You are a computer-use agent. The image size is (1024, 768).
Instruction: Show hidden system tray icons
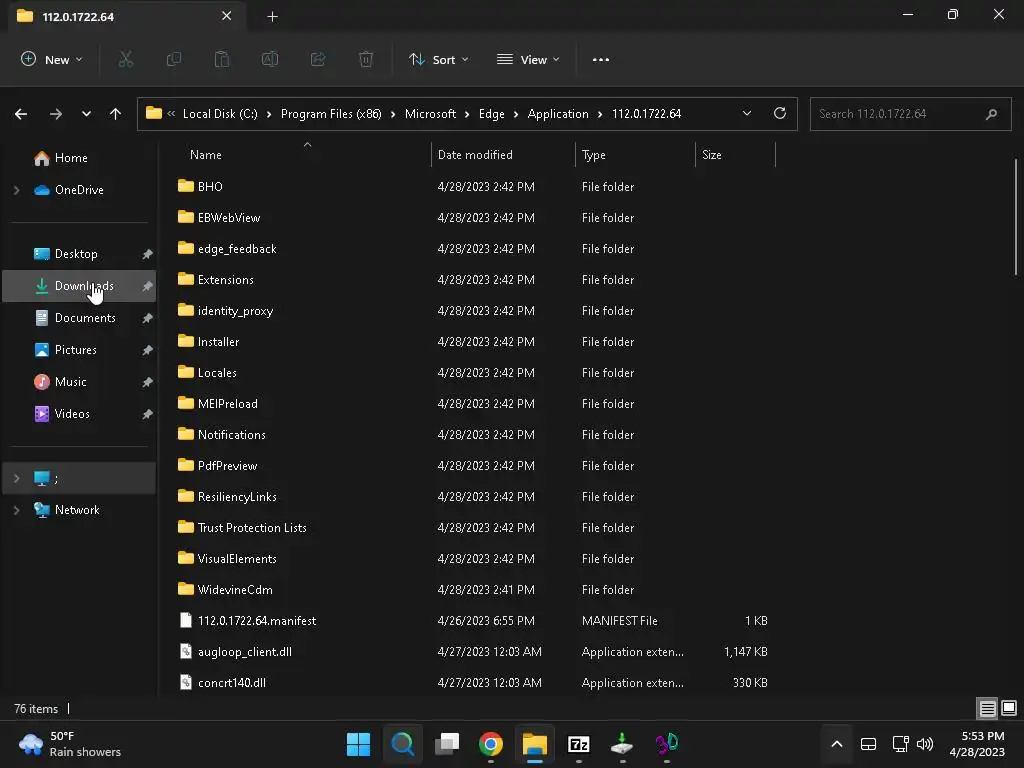(x=837, y=744)
